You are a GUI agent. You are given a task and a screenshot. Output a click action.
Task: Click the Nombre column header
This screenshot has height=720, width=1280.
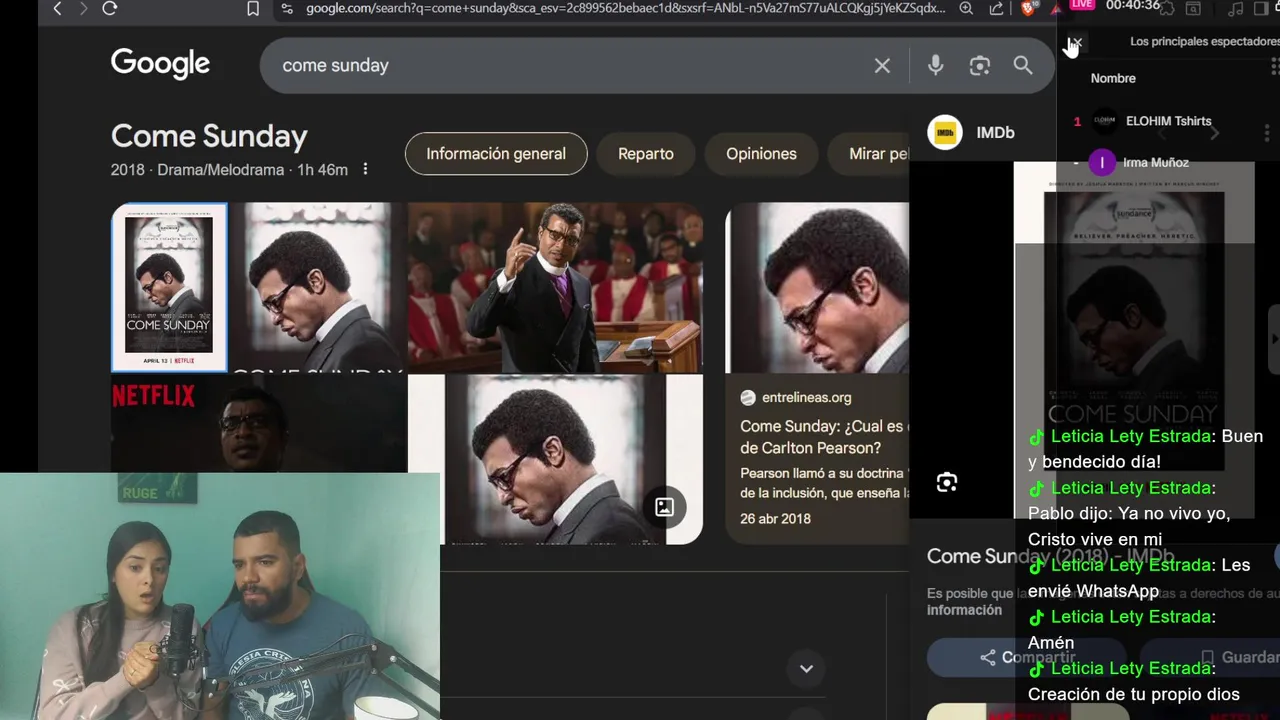pyautogui.click(x=1113, y=78)
